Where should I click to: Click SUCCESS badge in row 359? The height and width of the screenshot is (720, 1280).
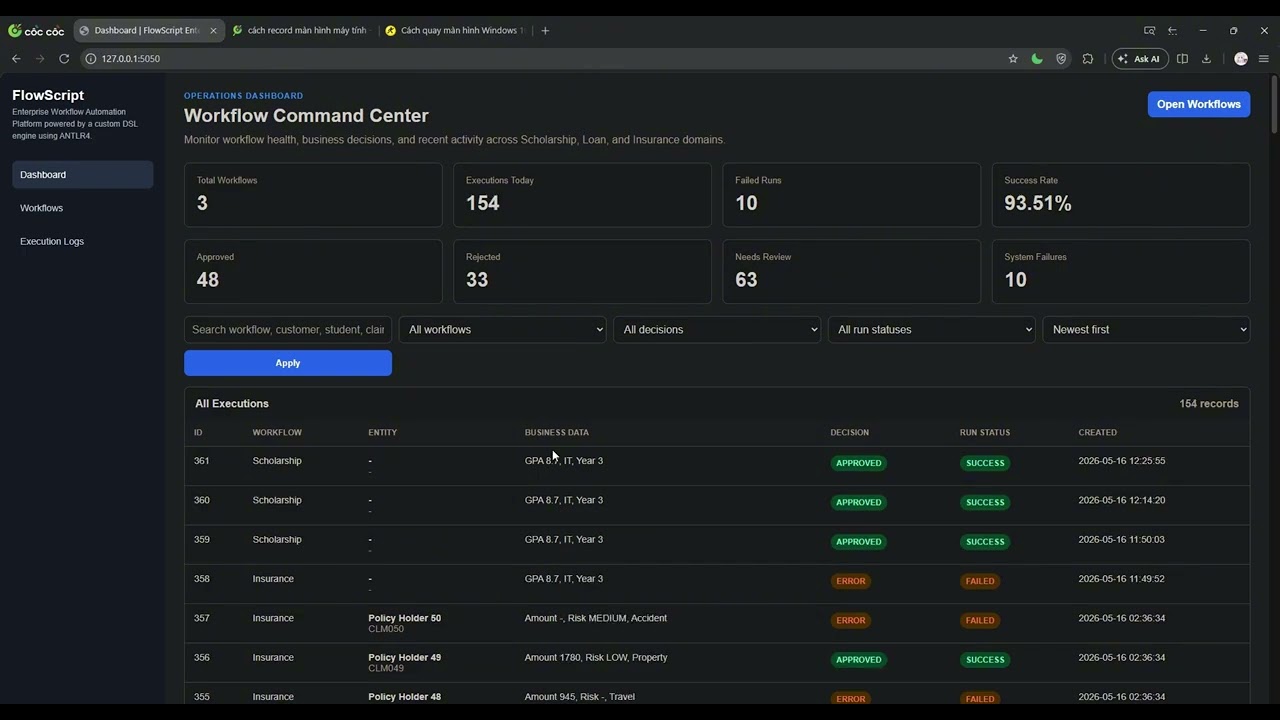pos(985,542)
